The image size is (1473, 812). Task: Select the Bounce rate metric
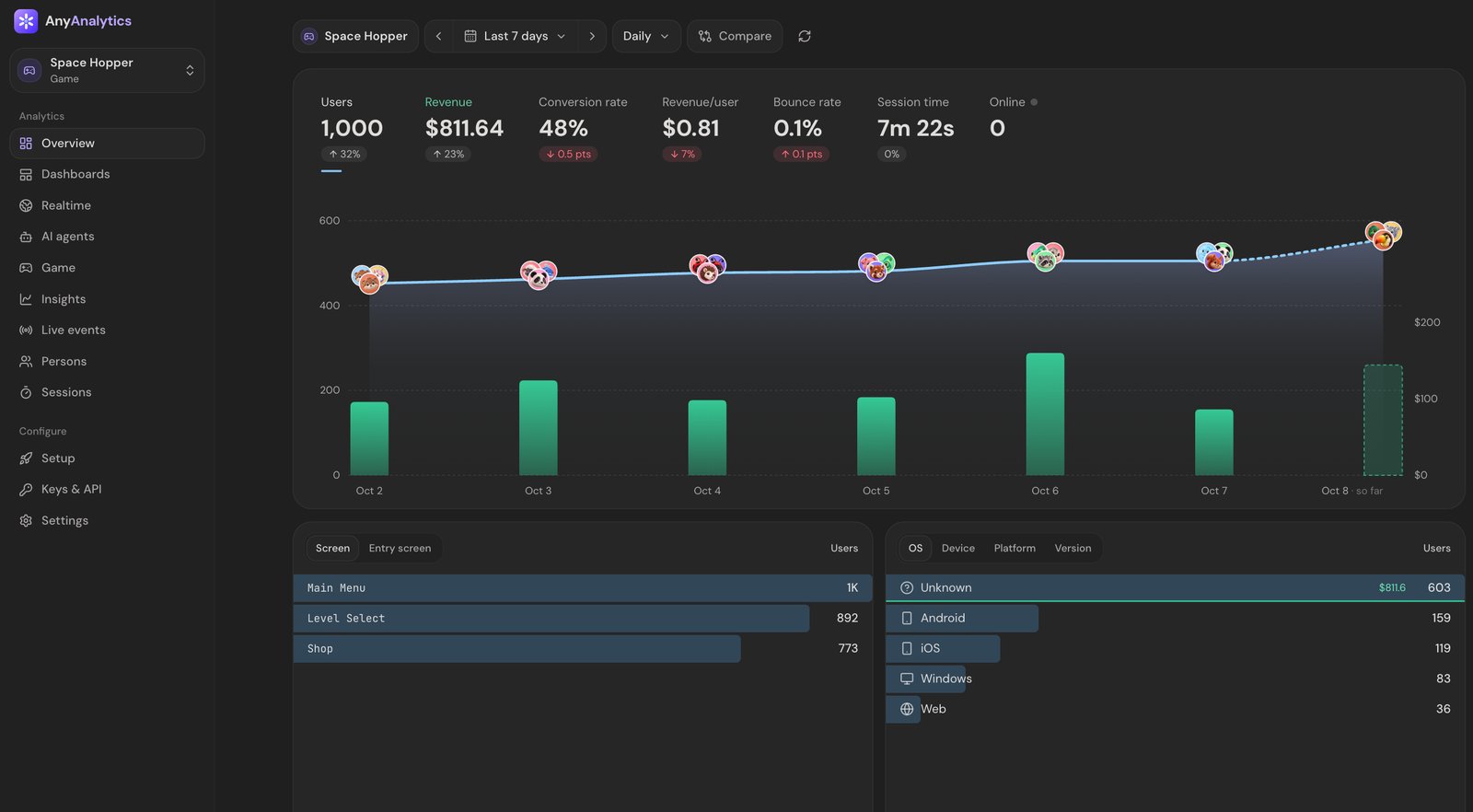coord(806,129)
